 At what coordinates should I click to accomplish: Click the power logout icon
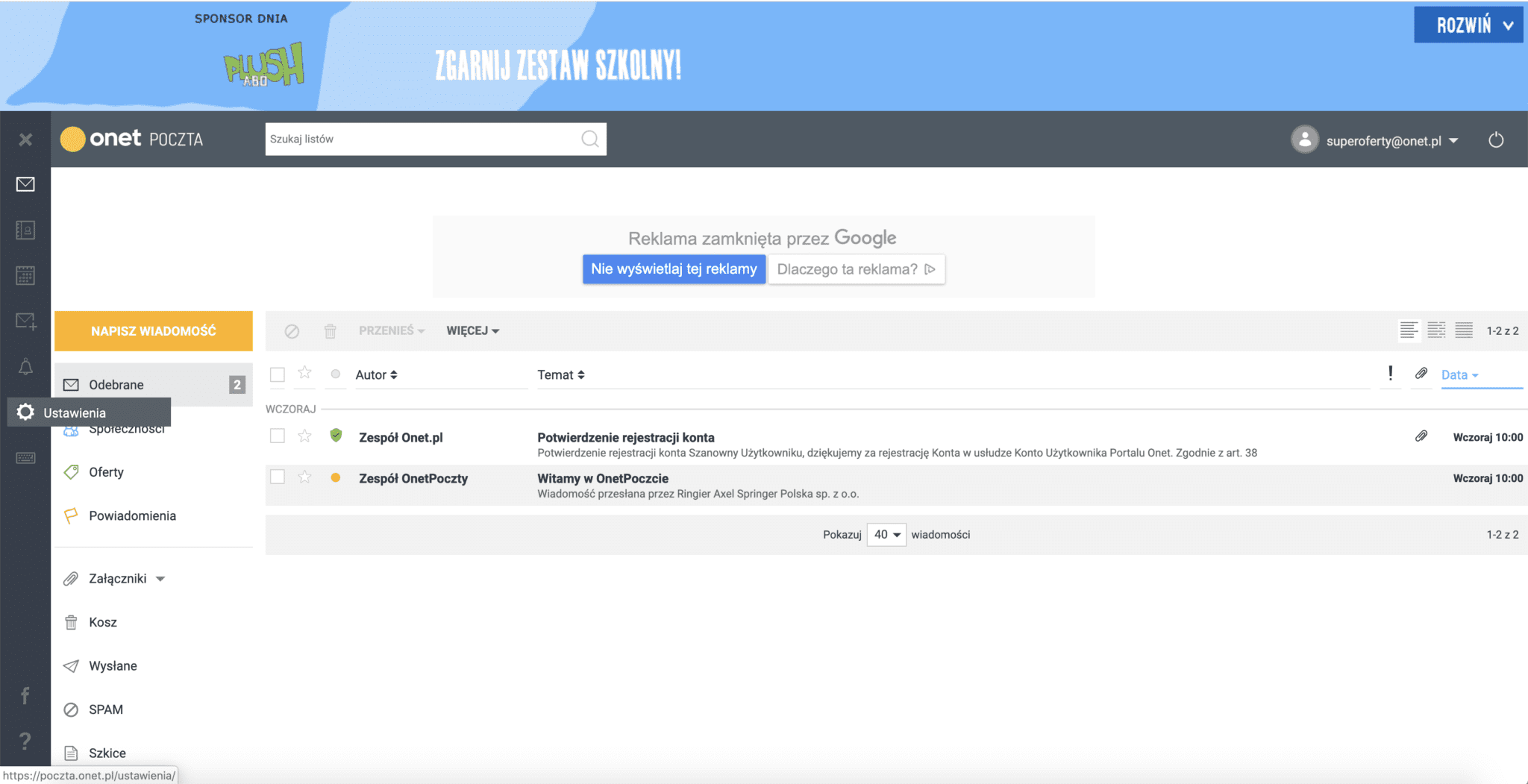pyautogui.click(x=1496, y=140)
